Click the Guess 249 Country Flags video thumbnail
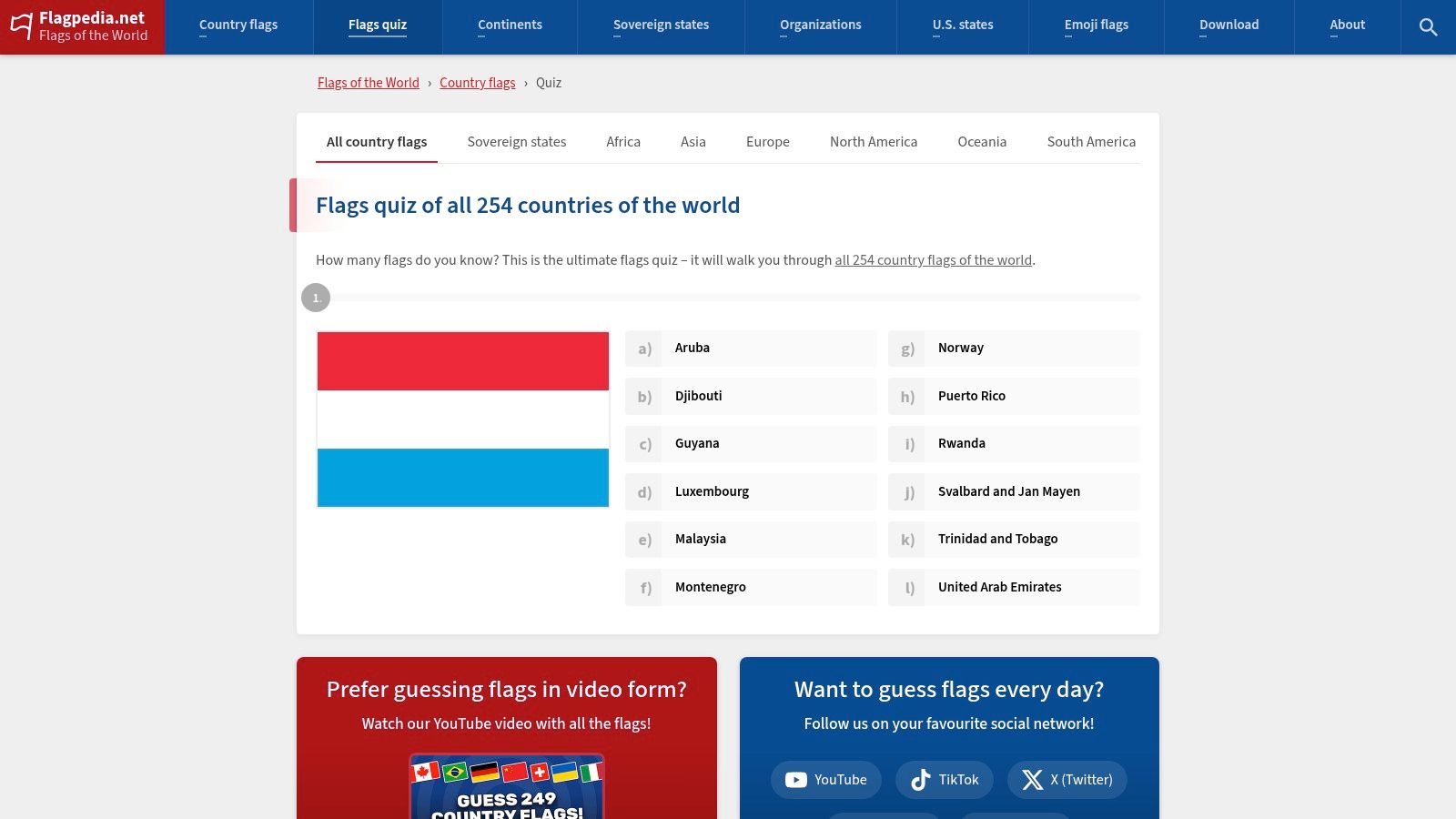 pyautogui.click(x=507, y=787)
